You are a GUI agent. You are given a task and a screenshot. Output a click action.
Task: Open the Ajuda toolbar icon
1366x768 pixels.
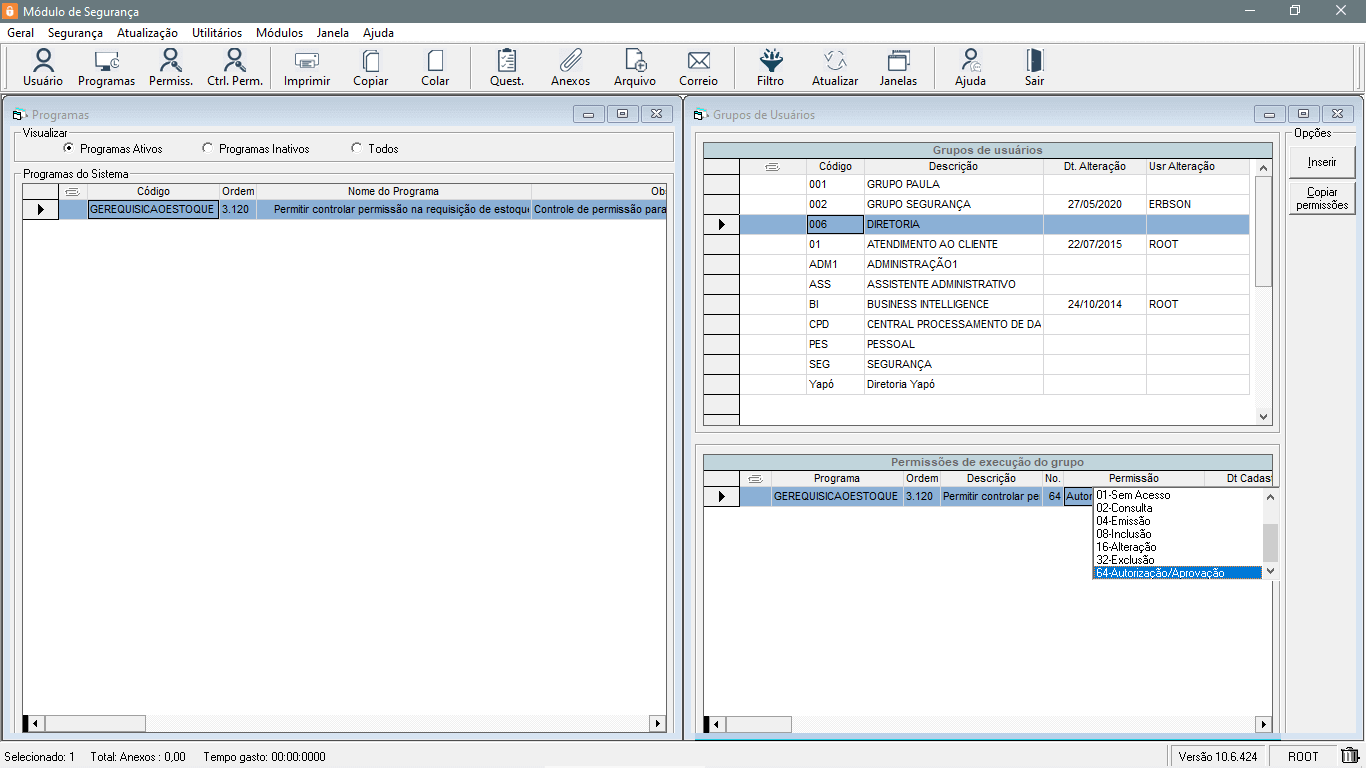(971, 68)
